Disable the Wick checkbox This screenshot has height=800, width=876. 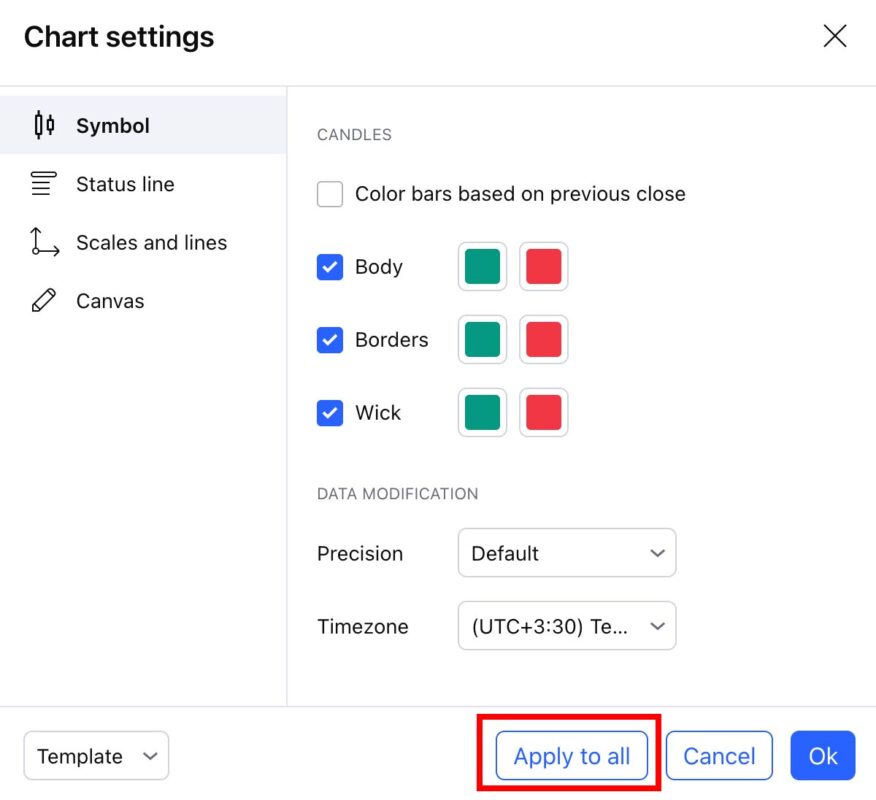pyautogui.click(x=330, y=412)
